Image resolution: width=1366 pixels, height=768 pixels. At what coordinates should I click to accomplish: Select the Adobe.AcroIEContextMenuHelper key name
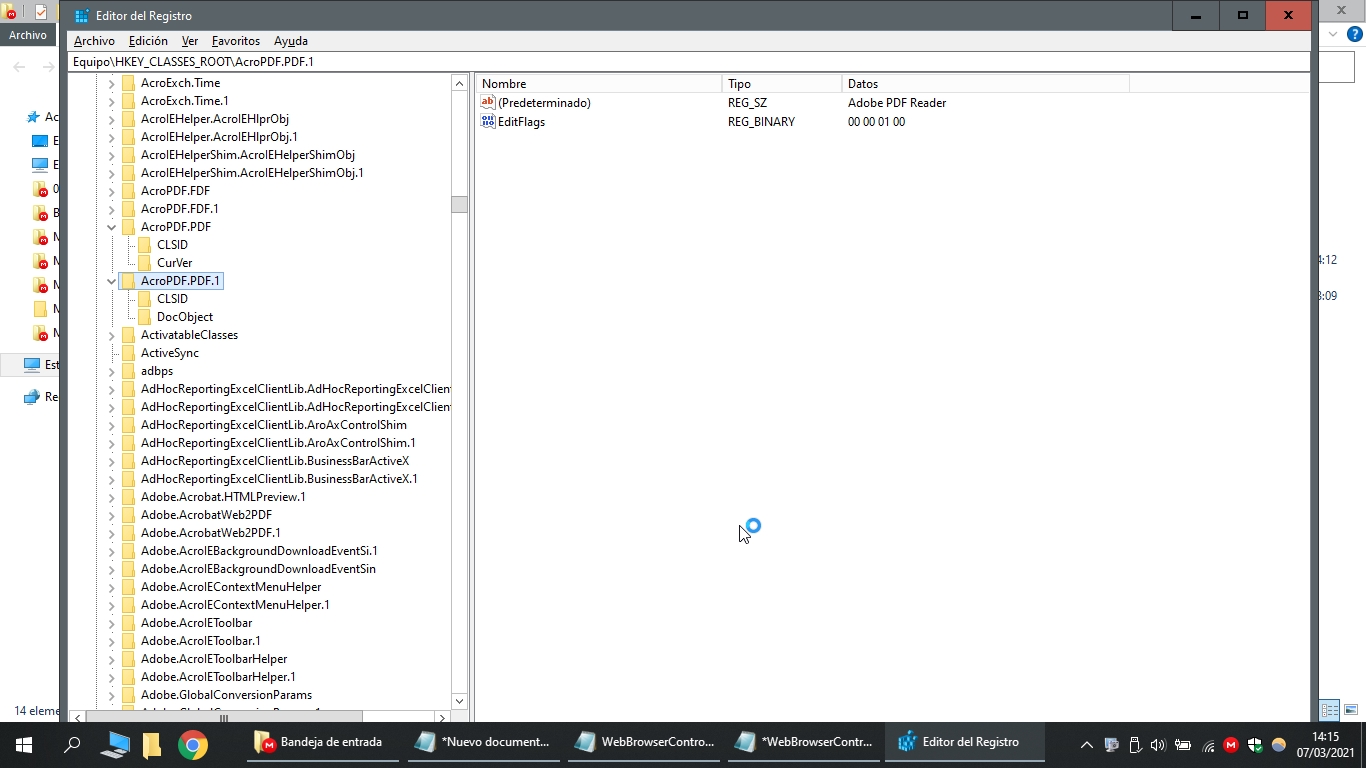231,587
